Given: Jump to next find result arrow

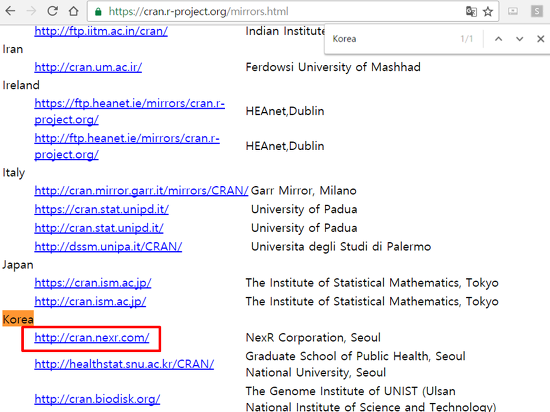Looking at the screenshot, I should tap(519, 39).
